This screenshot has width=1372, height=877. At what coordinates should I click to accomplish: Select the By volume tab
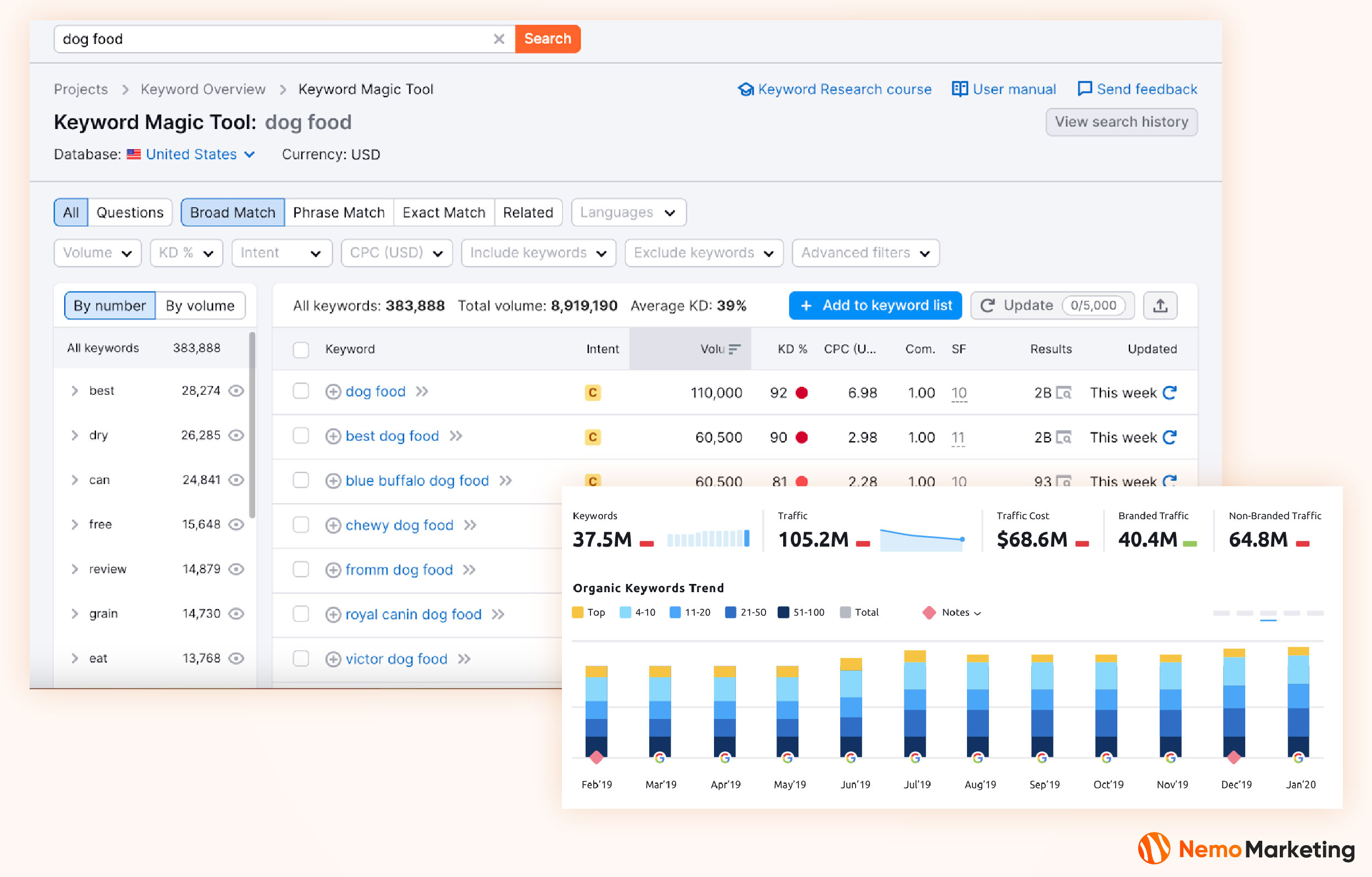tap(200, 306)
